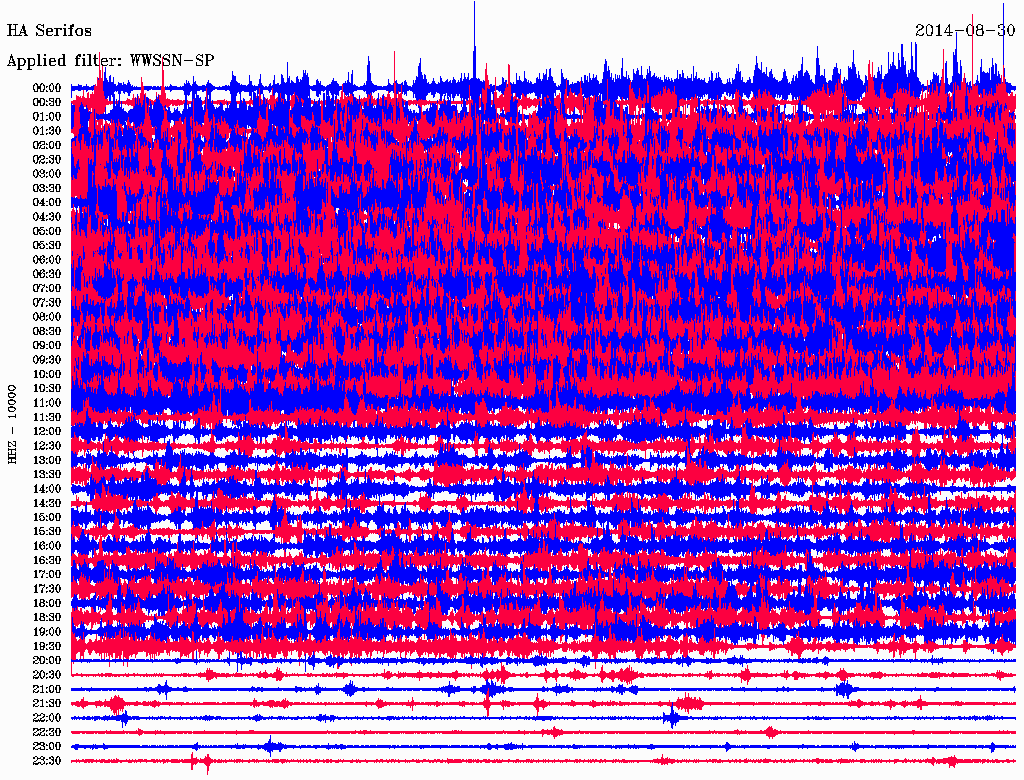The height and width of the screenshot is (780, 1024).
Task: Select the 14:30 time row label
Action: pos(47,503)
